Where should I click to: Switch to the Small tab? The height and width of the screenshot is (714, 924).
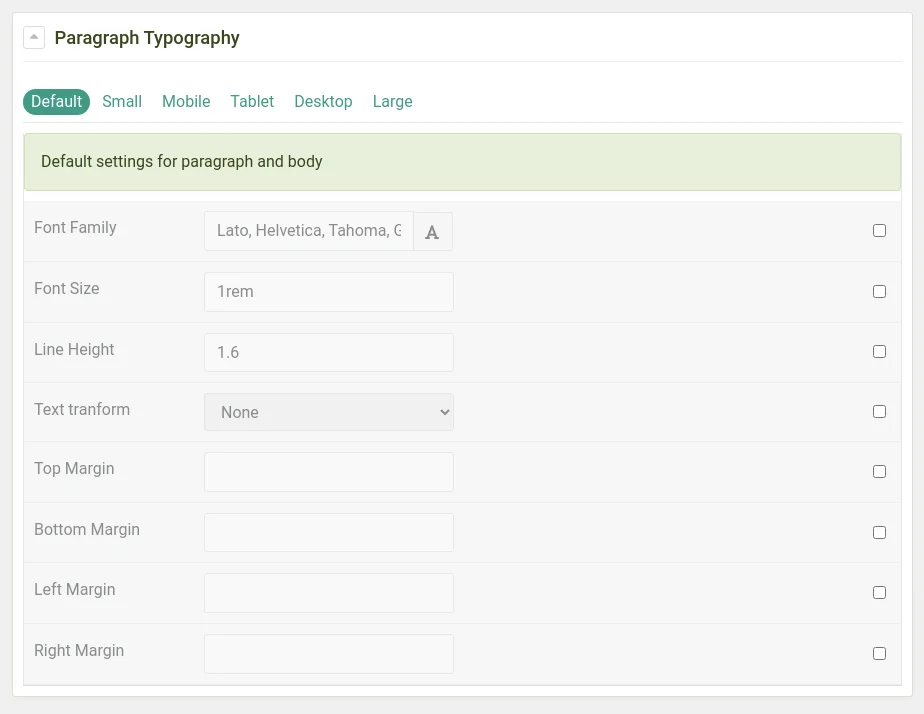click(122, 101)
